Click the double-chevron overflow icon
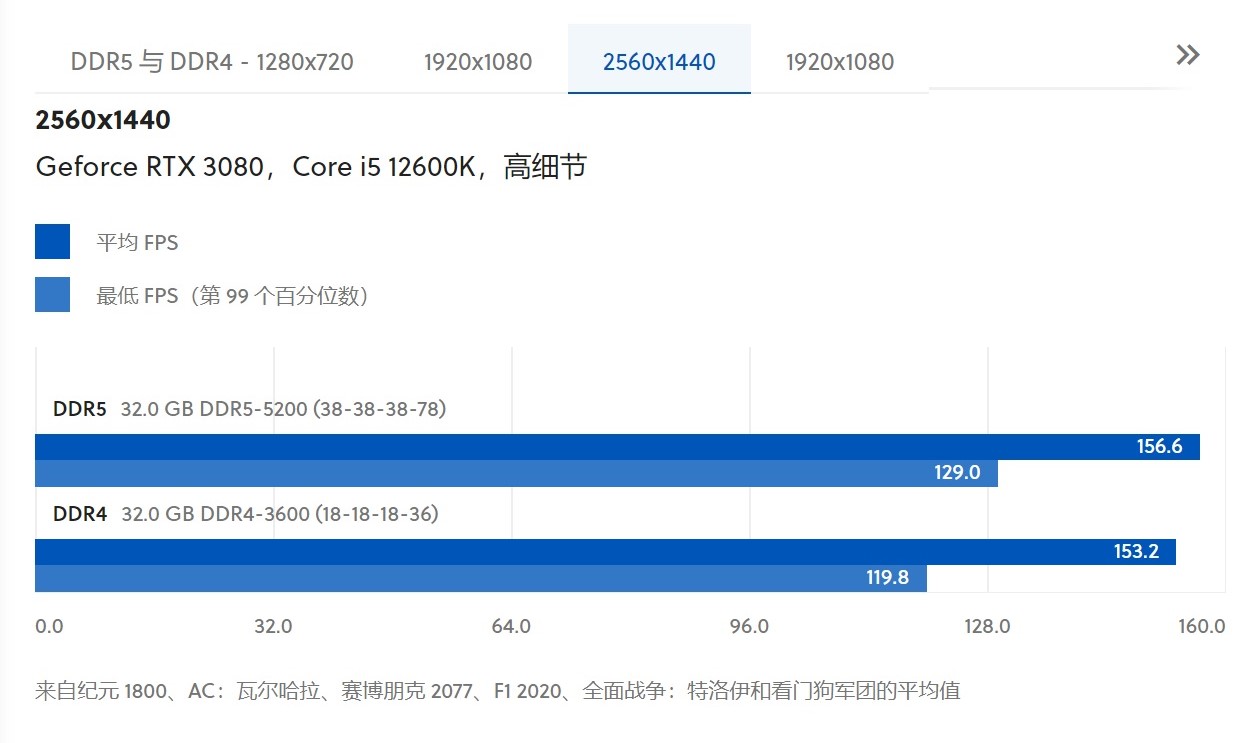 point(1187,54)
